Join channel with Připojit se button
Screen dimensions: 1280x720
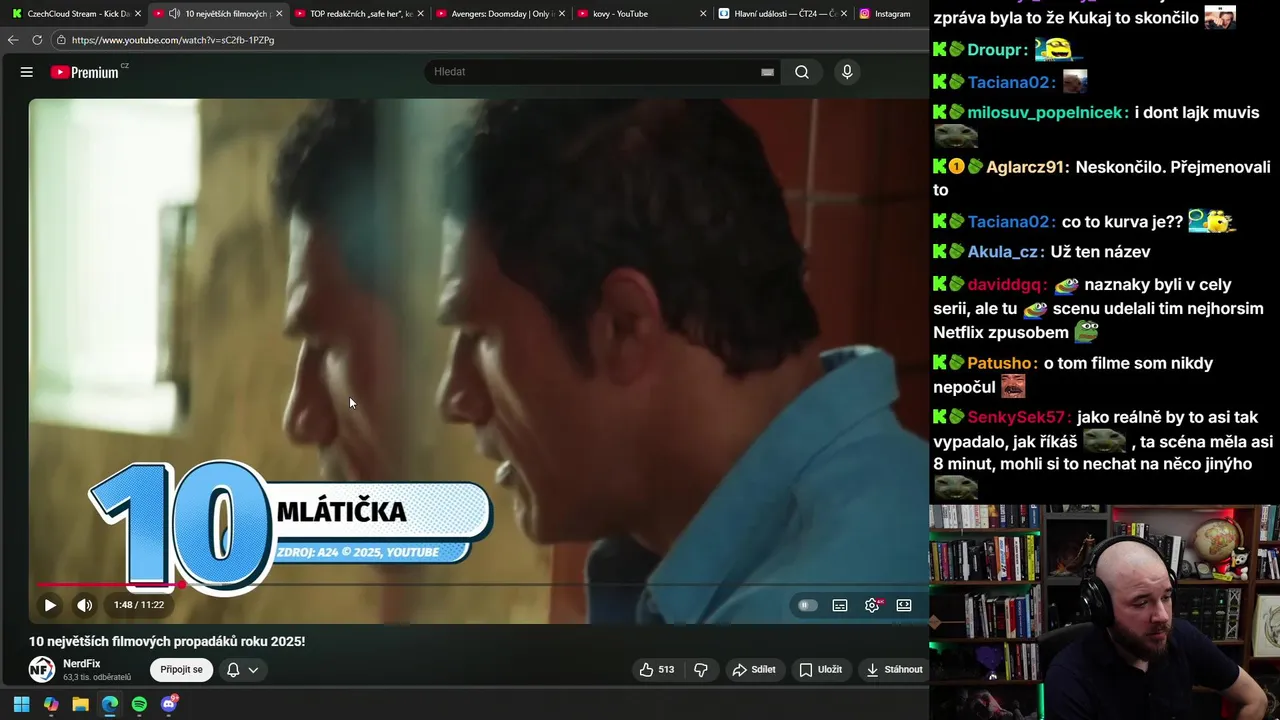(181, 670)
